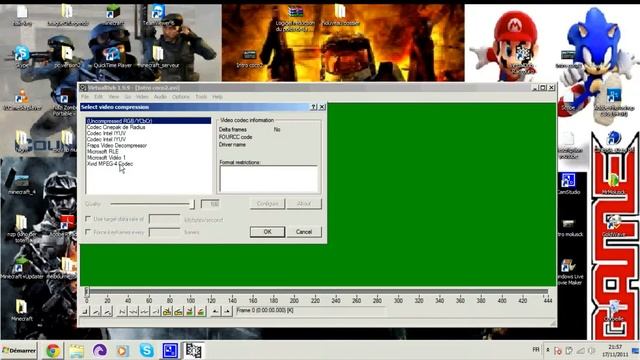Click the timeline position slider handle
Screen dimensions: 640x360
[87, 291]
